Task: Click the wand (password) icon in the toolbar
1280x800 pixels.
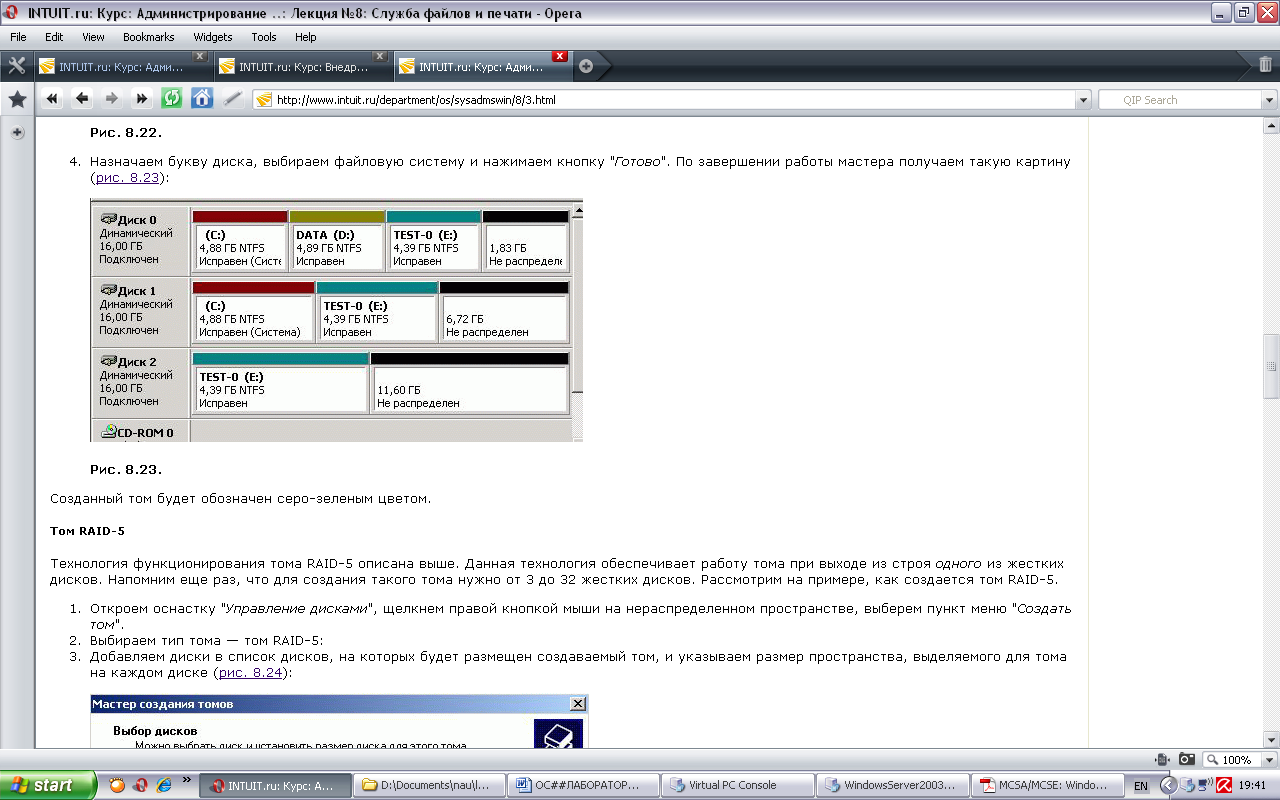Action: pos(232,98)
